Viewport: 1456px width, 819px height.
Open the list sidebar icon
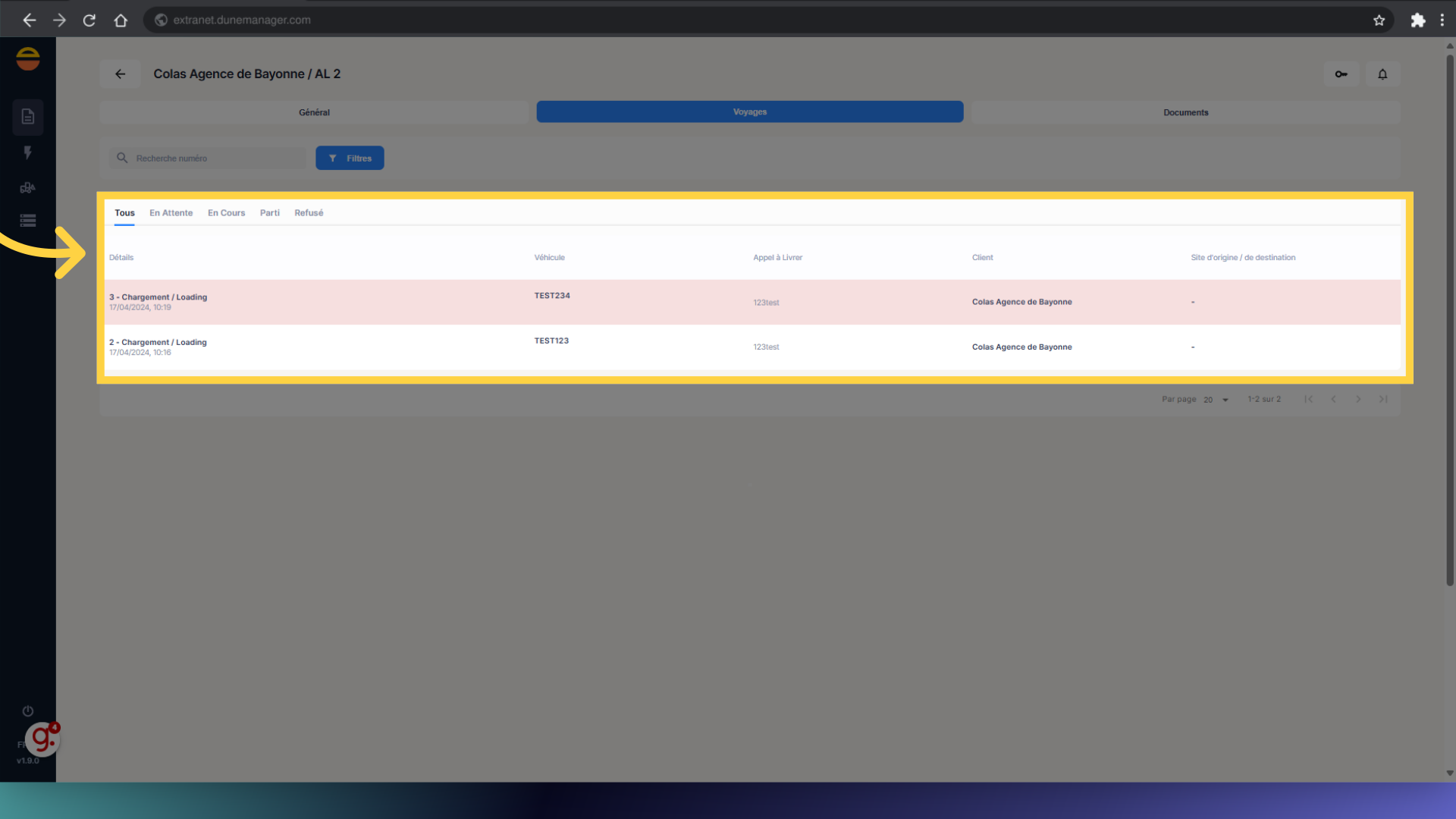pos(28,221)
